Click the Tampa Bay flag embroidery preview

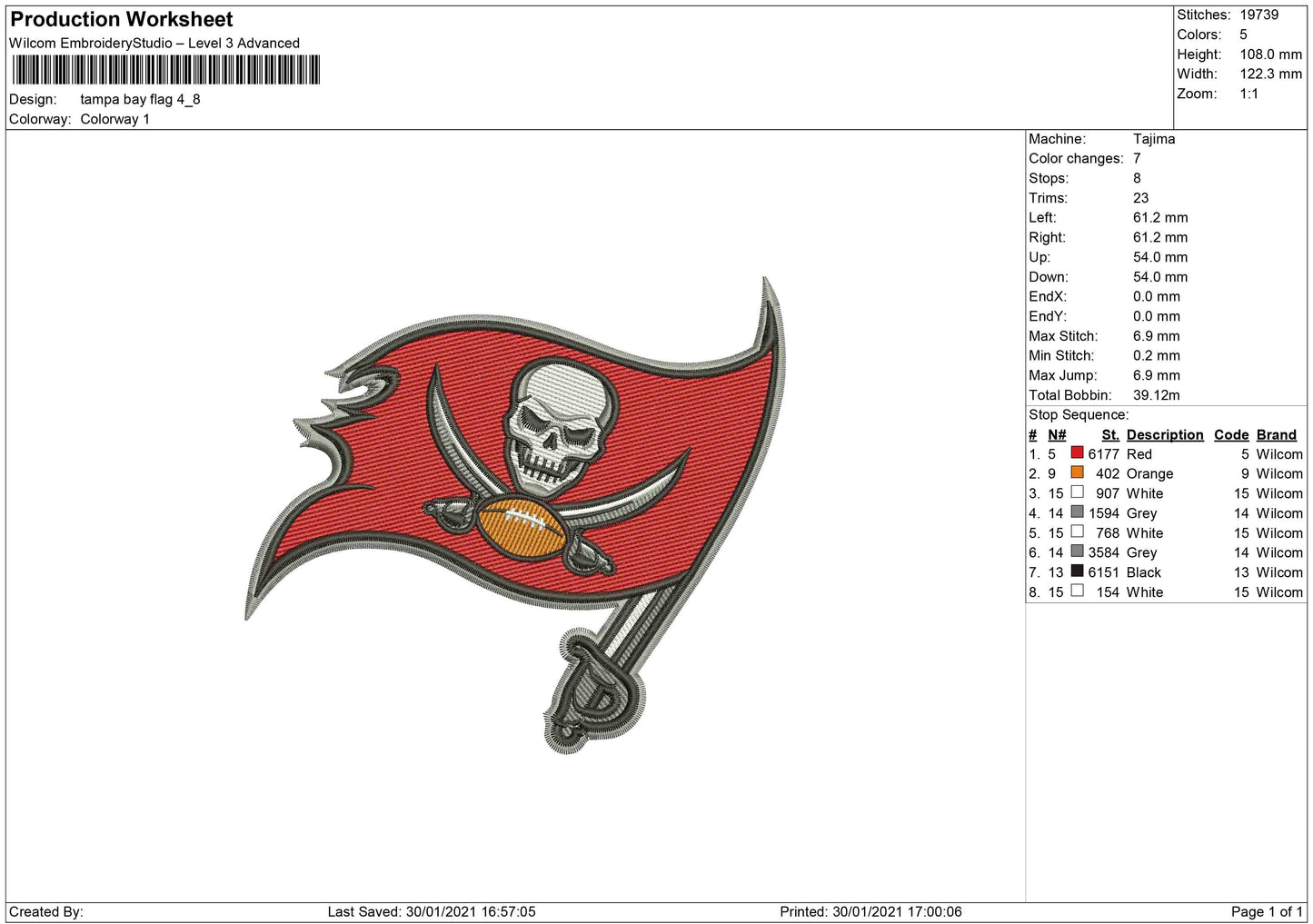pyautogui.click(x=515, y=516)
